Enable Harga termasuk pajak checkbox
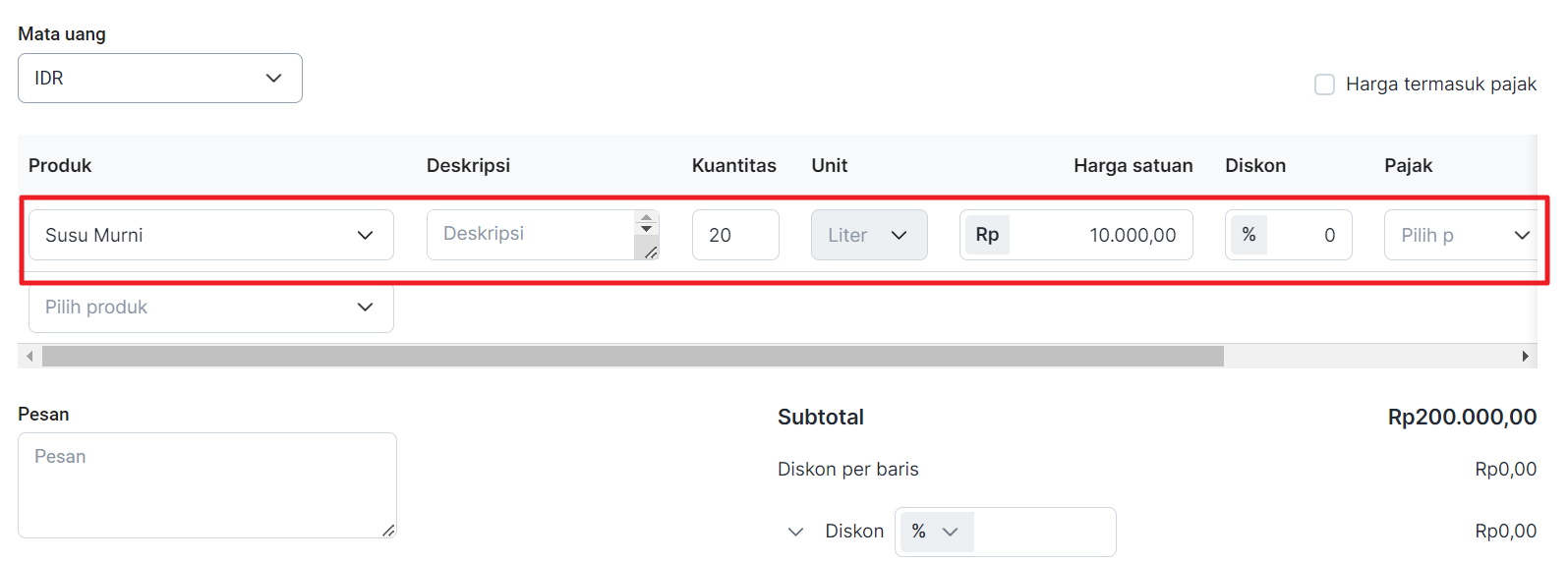This screenshot has height=562, width=1568. [1324, 84]
